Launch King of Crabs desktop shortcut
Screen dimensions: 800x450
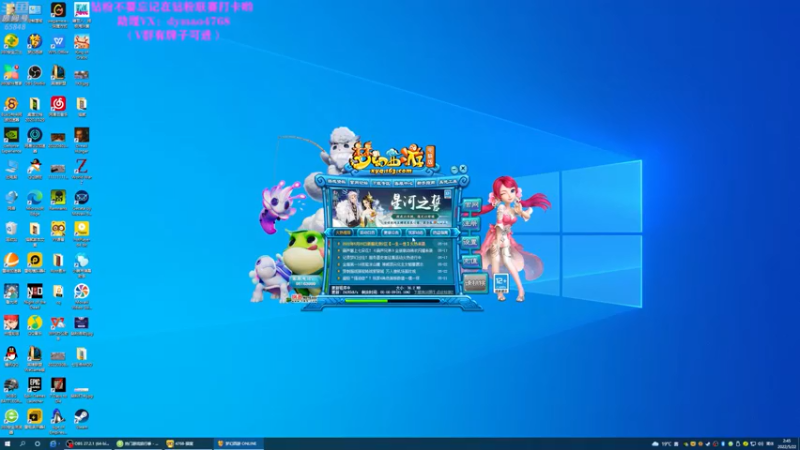click(82, 46)
